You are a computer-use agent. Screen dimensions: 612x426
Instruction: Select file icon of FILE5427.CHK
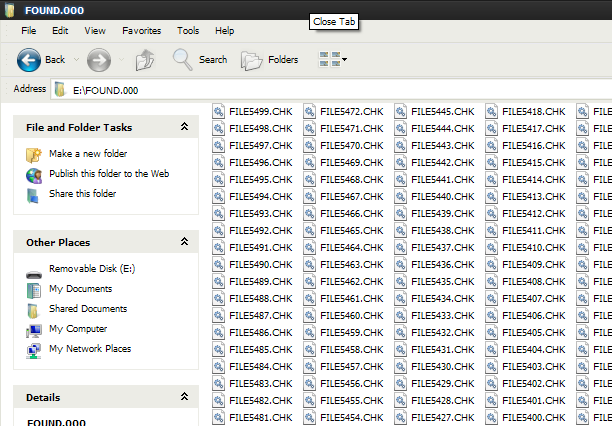(x=400, y=417)
